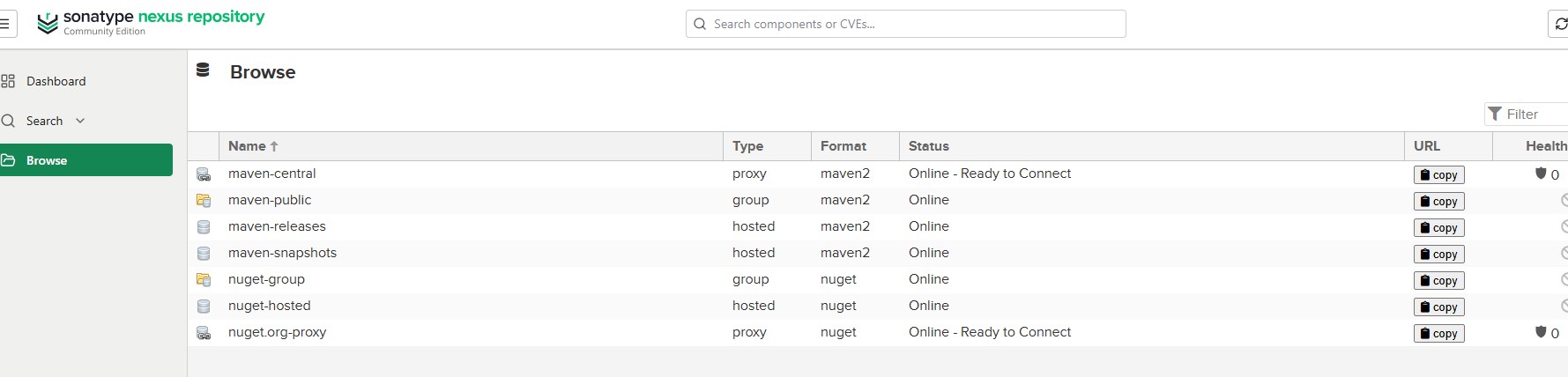Image resolution: width=1568 pixels, height=377 pixels.
Task: Click the health status icon for maven-releases
Action: tap(1564, 227)
